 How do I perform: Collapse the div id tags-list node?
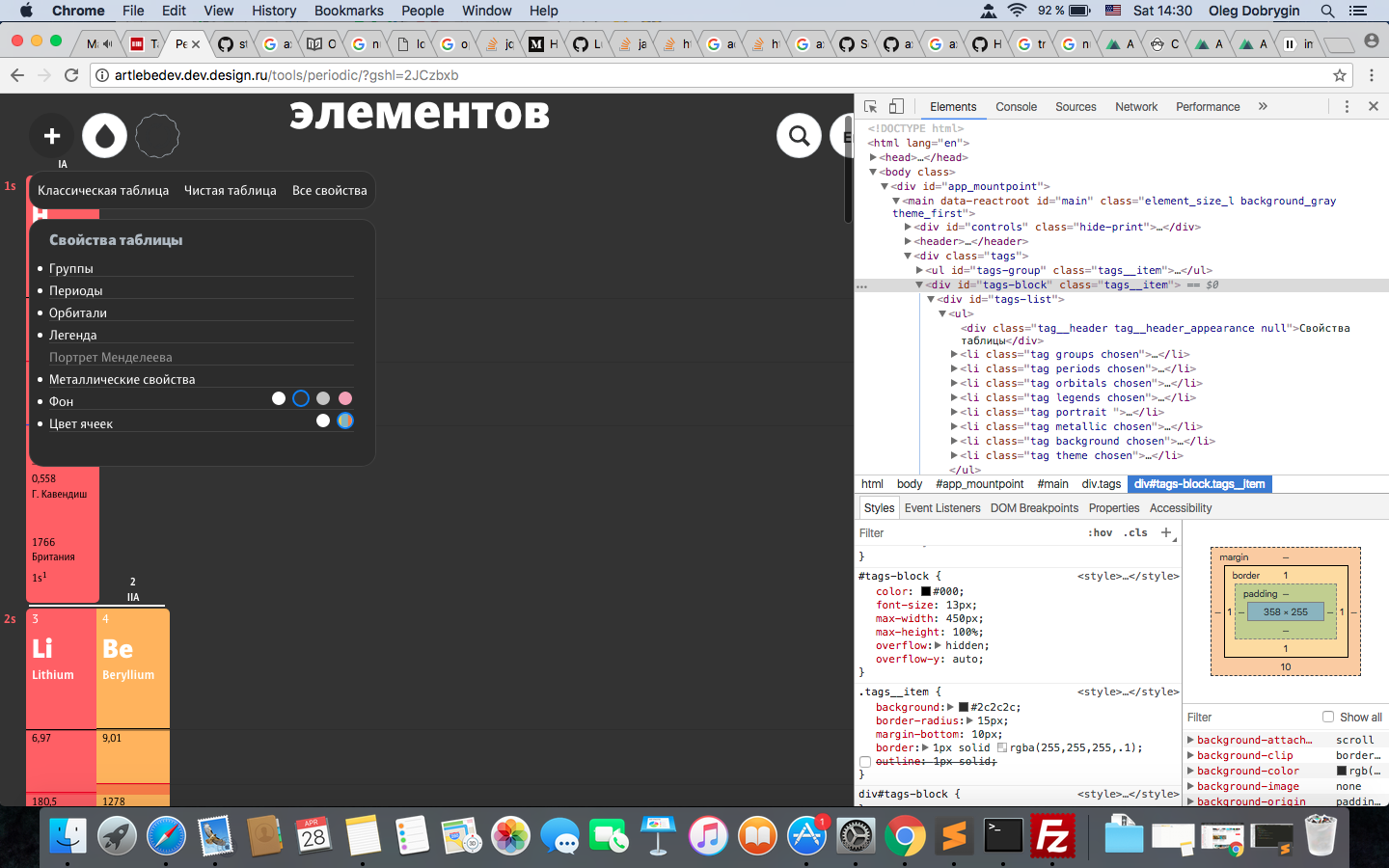[931, 299]
